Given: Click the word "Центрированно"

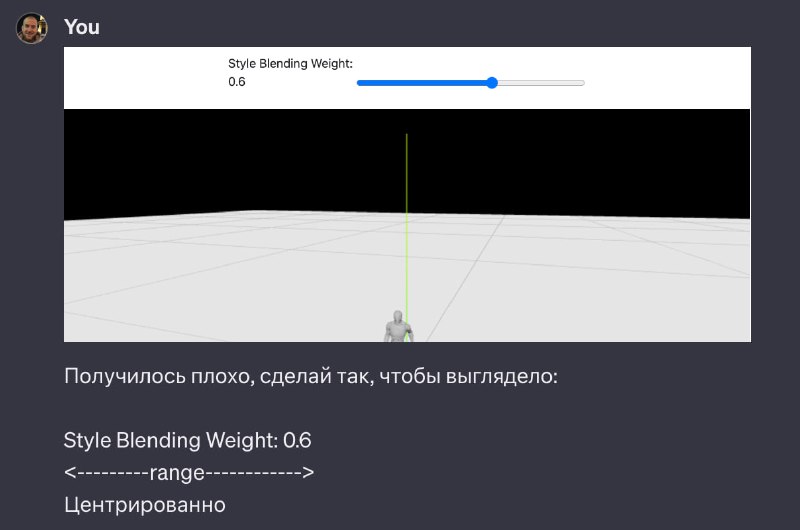Looking at the screenshot, I should pyautogui.click(x=145, y=505).
